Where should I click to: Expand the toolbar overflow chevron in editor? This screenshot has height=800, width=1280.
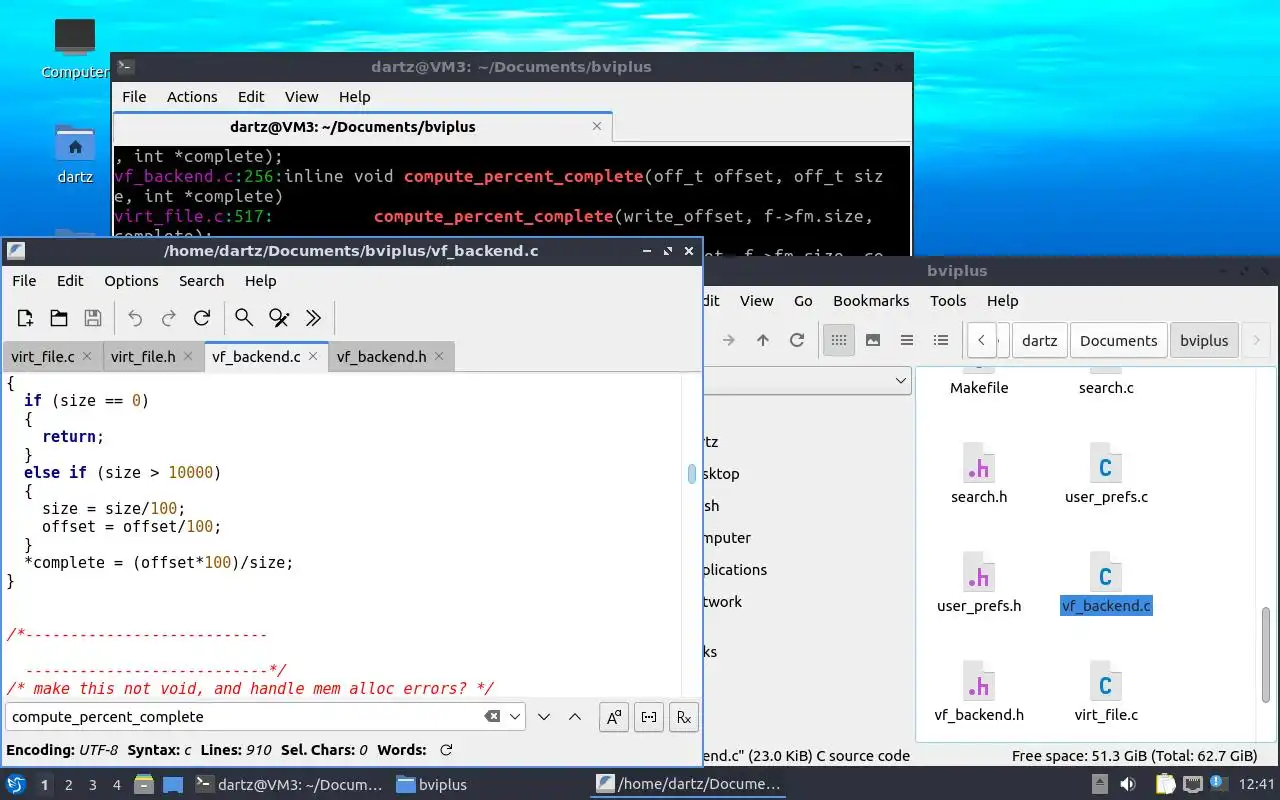(313, 318)
